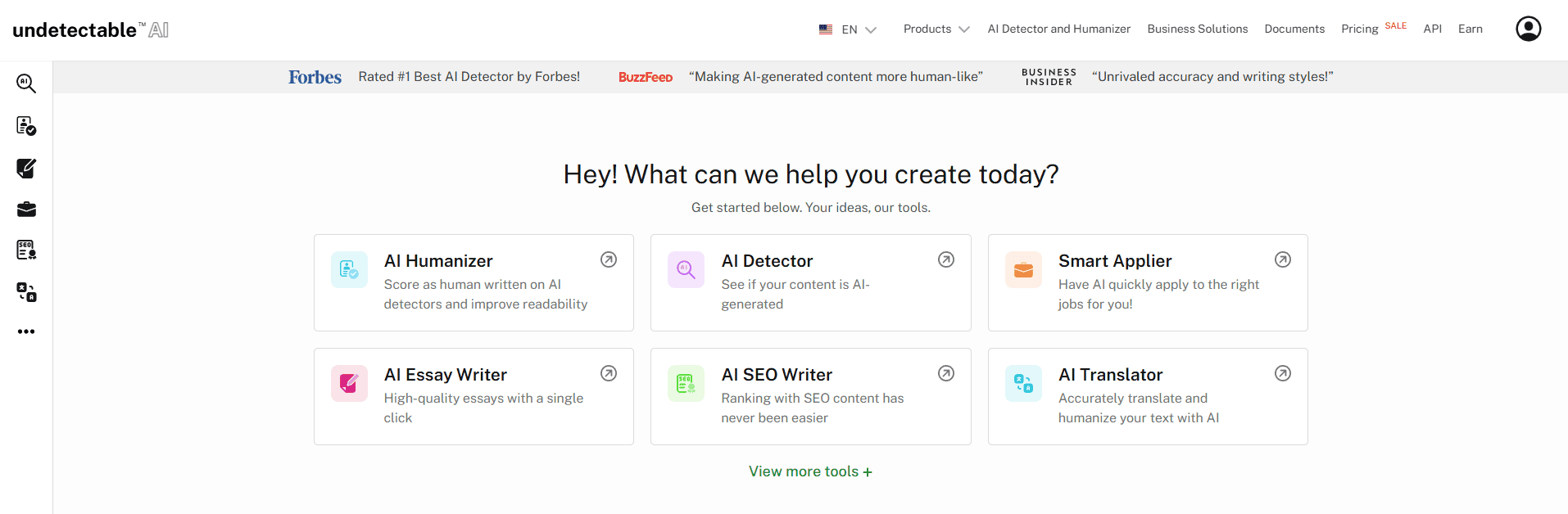Click the SALE badge next to Pricing
Viewport: 1568px width, 514px height.
coord(1396,25)
